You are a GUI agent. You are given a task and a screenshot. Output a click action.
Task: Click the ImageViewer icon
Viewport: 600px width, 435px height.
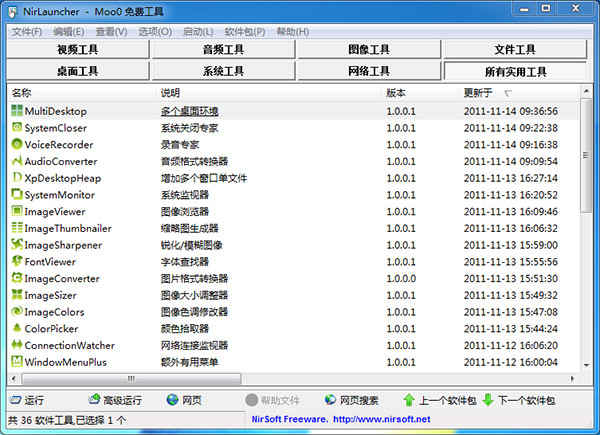[17, 211]
